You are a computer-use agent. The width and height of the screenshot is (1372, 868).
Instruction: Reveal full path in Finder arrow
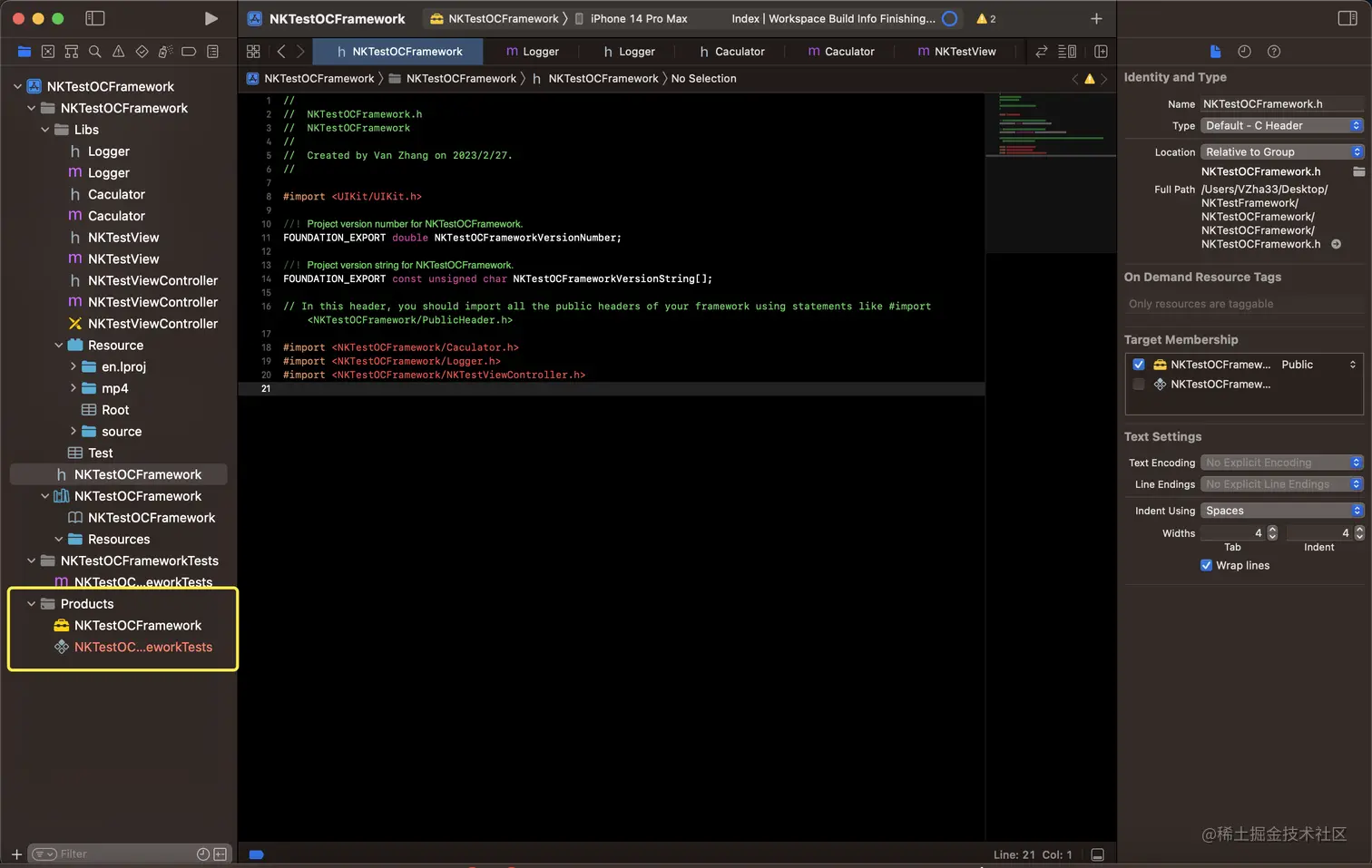coord(1337,244)
